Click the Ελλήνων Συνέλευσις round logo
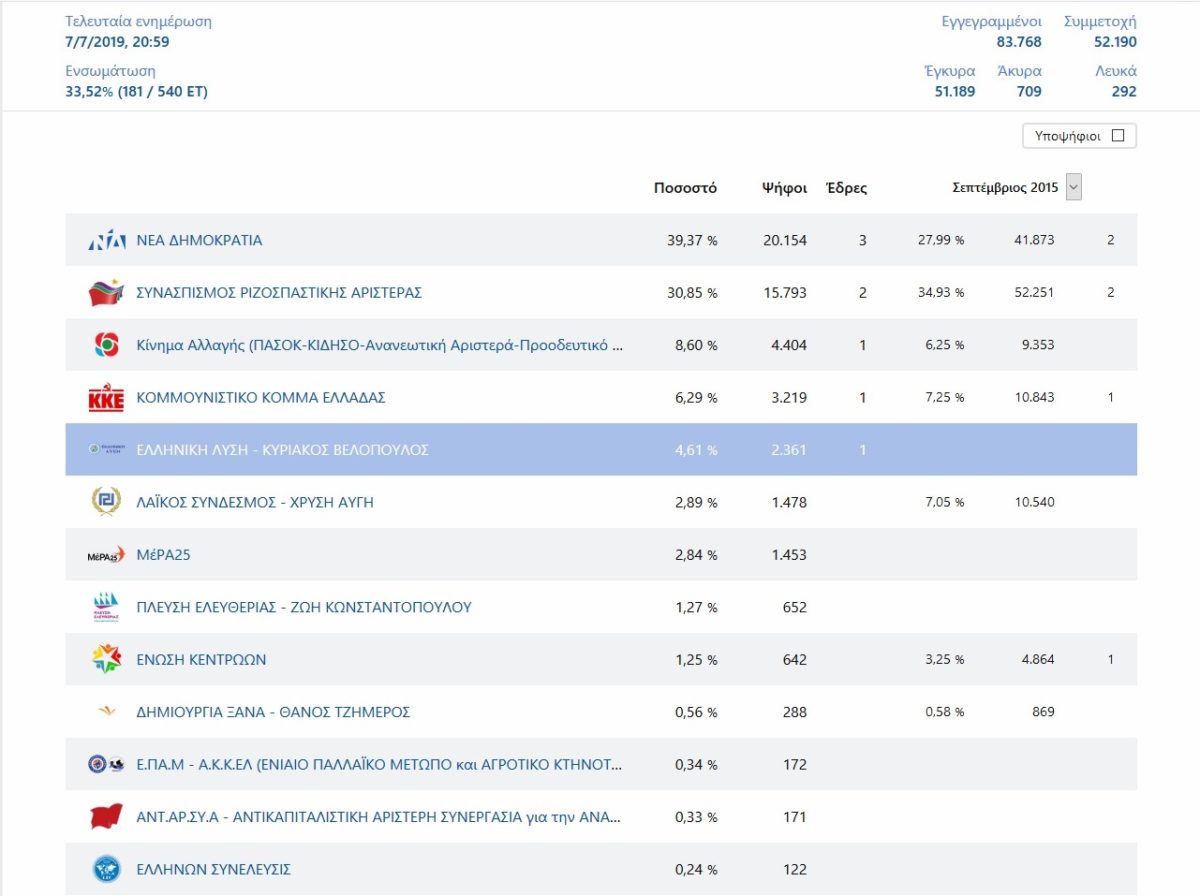The width and height of the screenshot is (1200, 896). tap(106, 869)
